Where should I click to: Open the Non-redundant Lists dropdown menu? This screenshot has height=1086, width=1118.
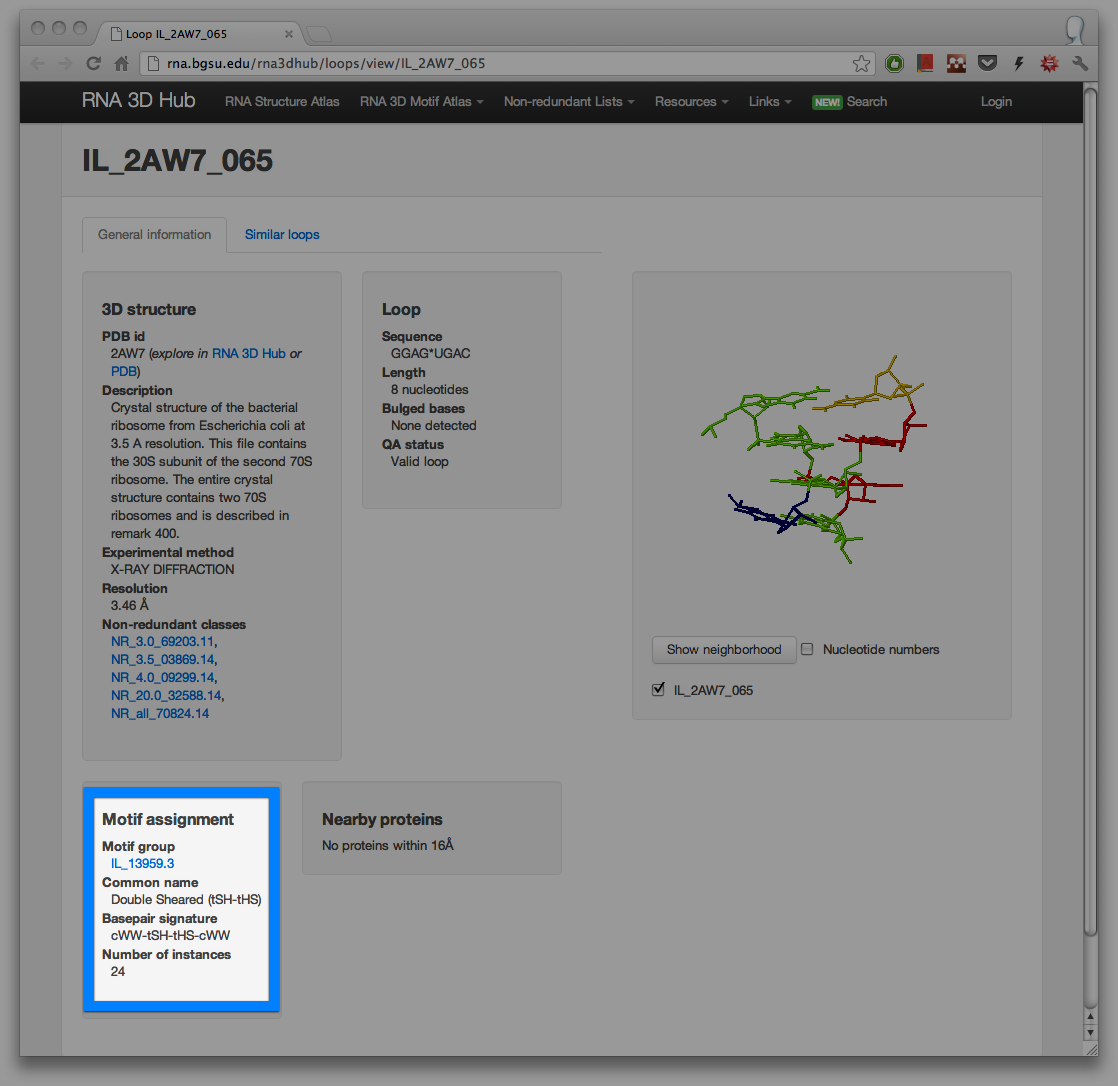(568, 102)
